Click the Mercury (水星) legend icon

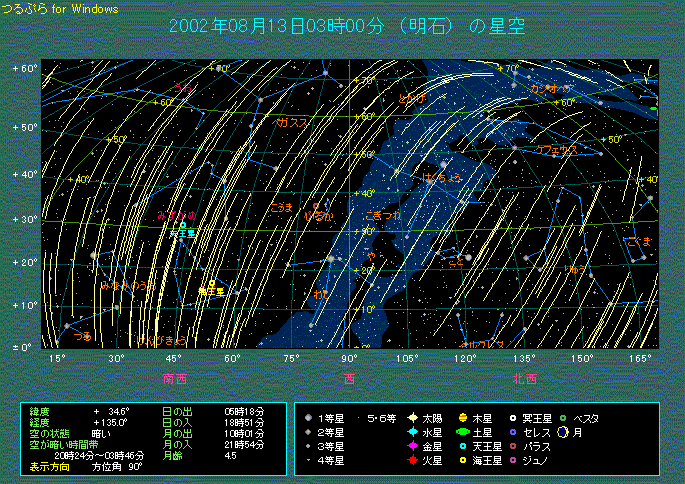[412, 431]
